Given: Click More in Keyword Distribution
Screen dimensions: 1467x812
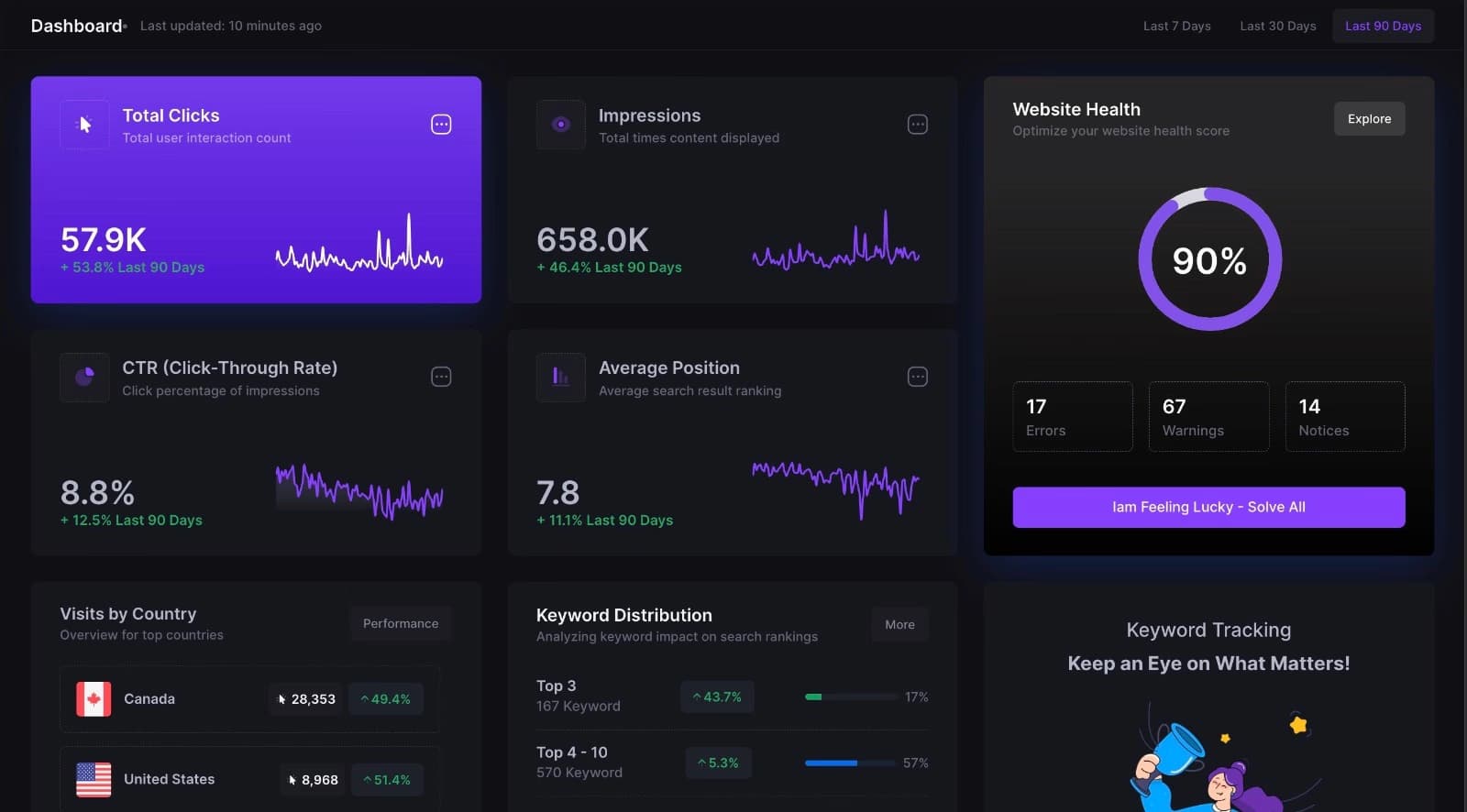Looking at the screenshot, I should (x=899, y=624).
